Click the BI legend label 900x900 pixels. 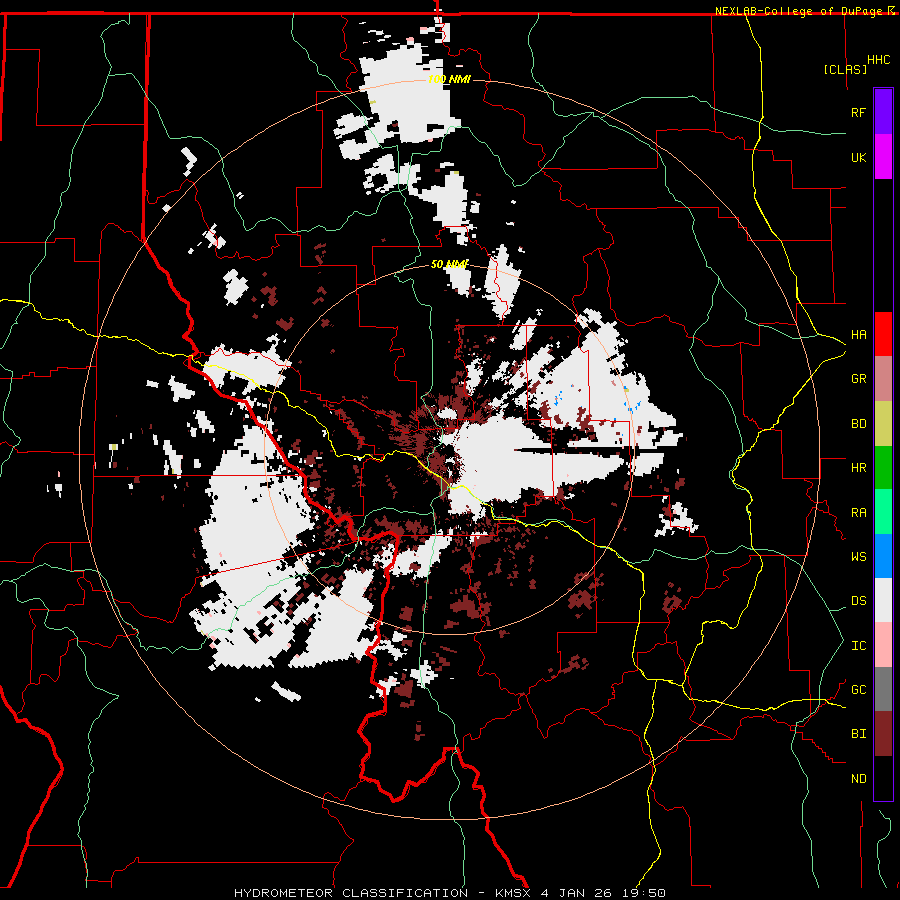coord(858,734)
